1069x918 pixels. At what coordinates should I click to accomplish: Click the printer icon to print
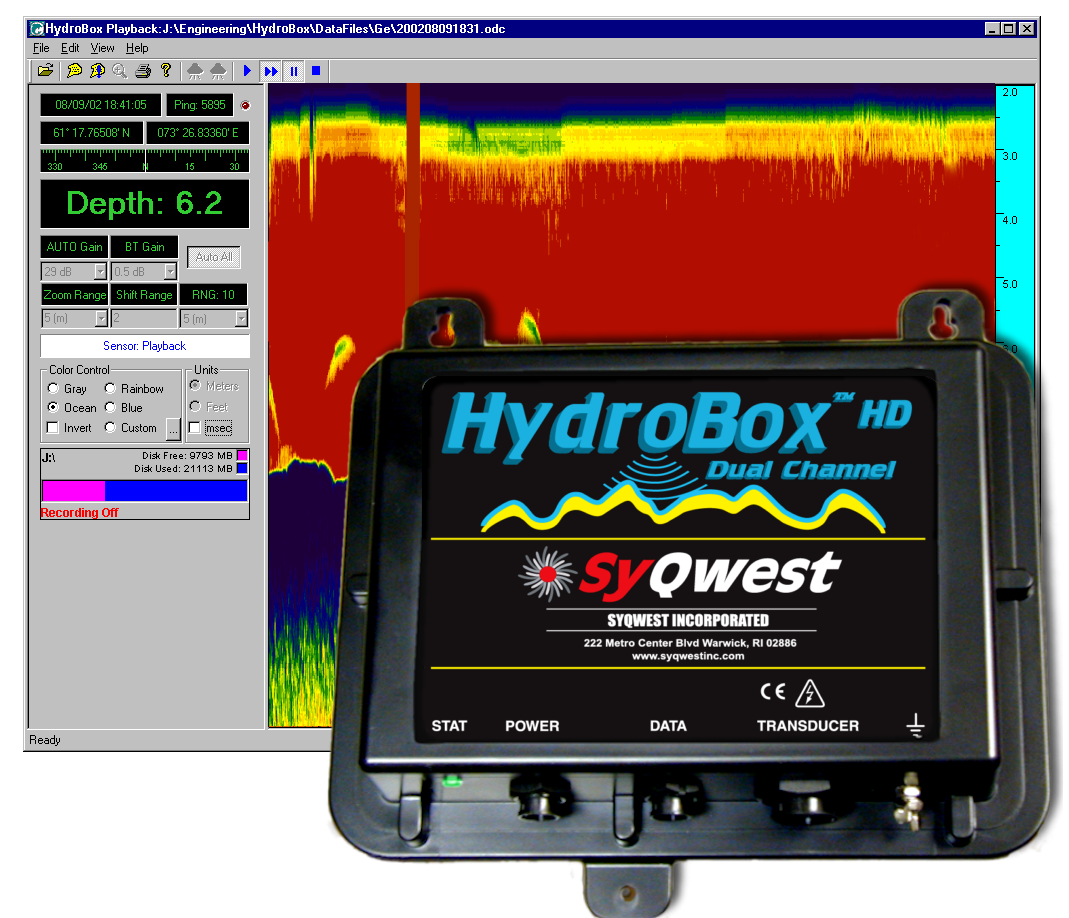[143, 70]
